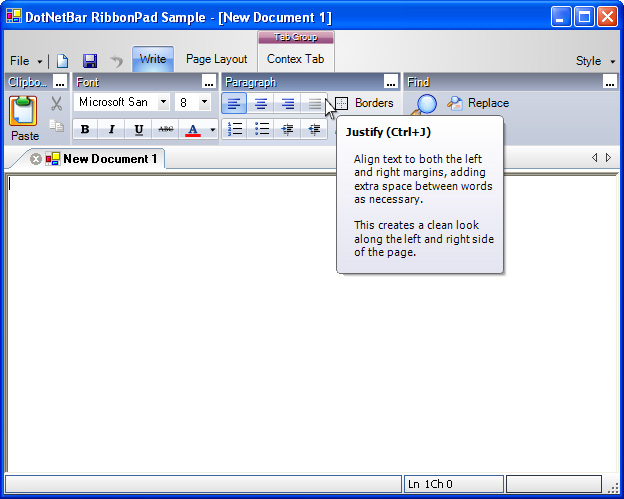Create a new document with page icon
Viewport: 624px width, 499px height.
[x=63, y=61]
